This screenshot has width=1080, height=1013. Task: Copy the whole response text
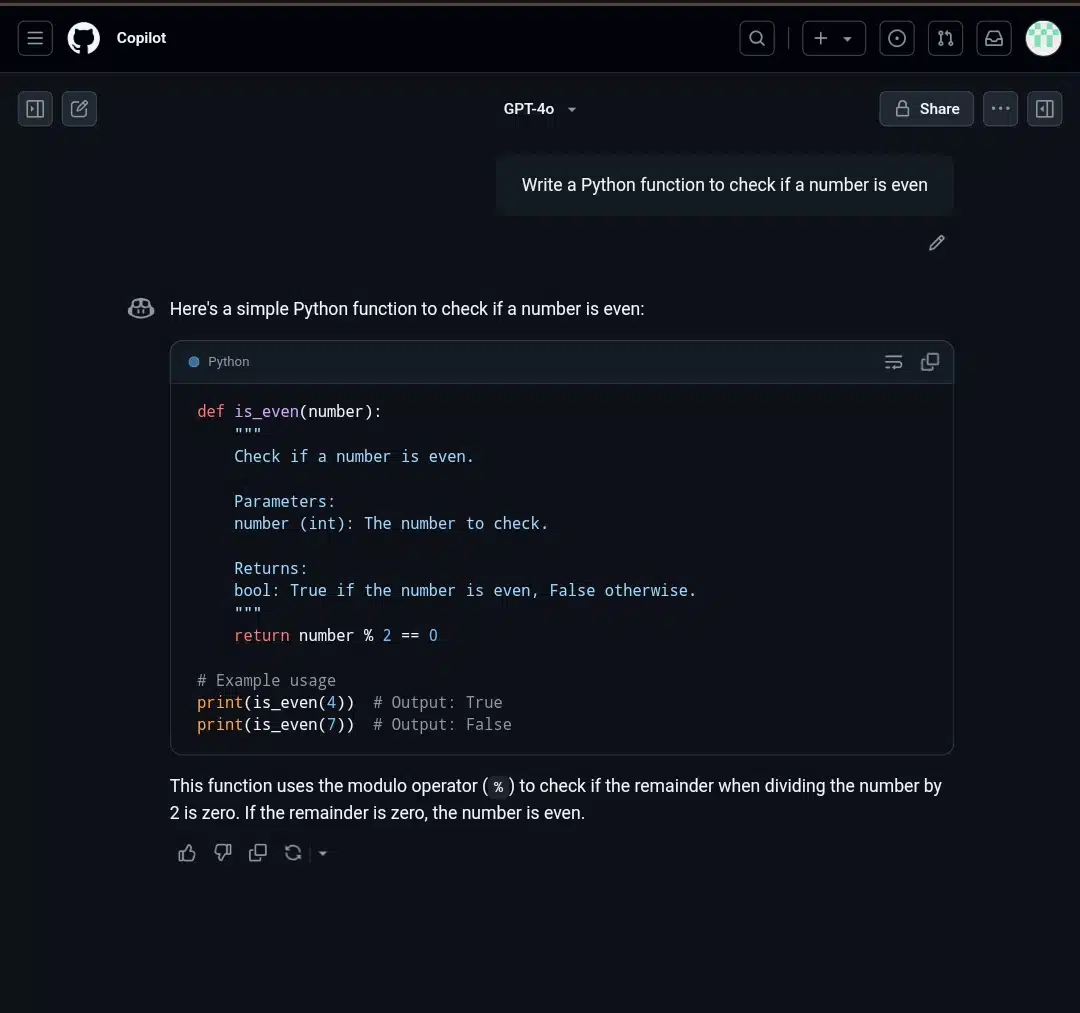258,853
